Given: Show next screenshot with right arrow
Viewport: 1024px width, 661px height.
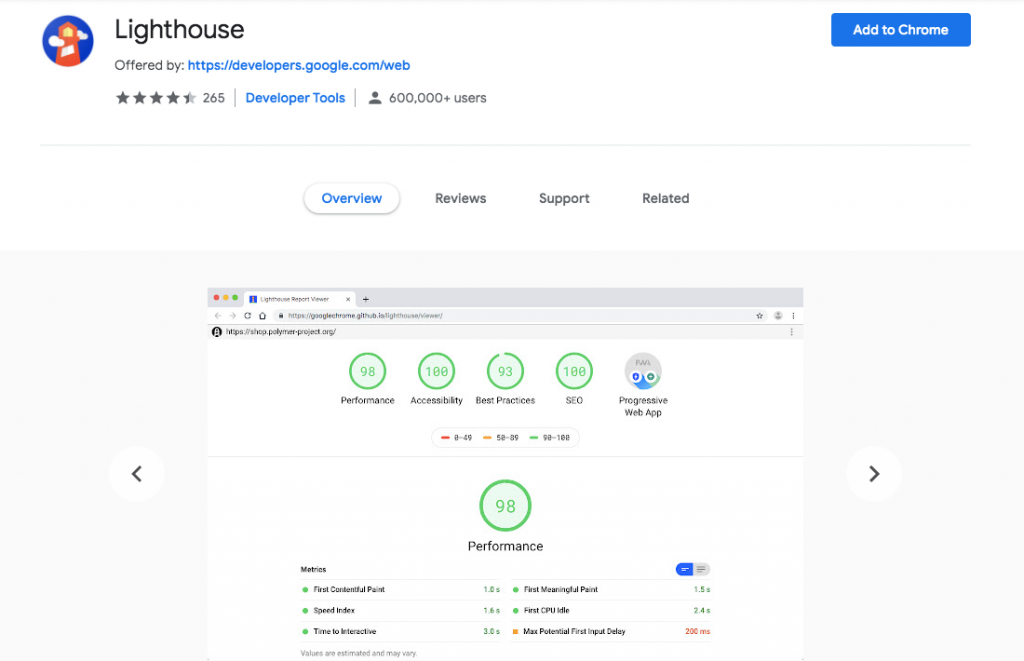Looking at the screenshot, I should (x=874, y=474).
